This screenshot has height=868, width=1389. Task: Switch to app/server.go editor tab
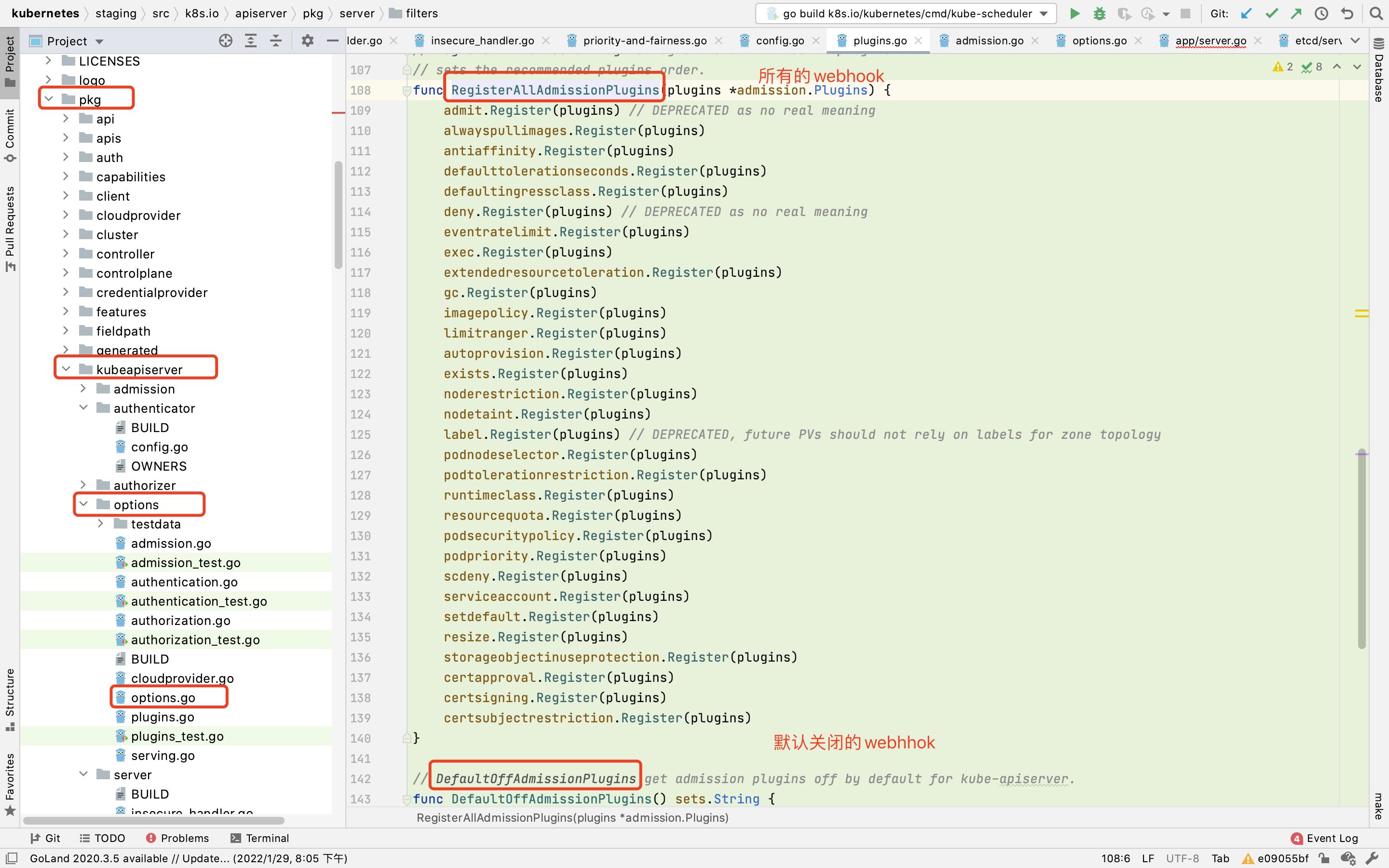coord(1211,41)
